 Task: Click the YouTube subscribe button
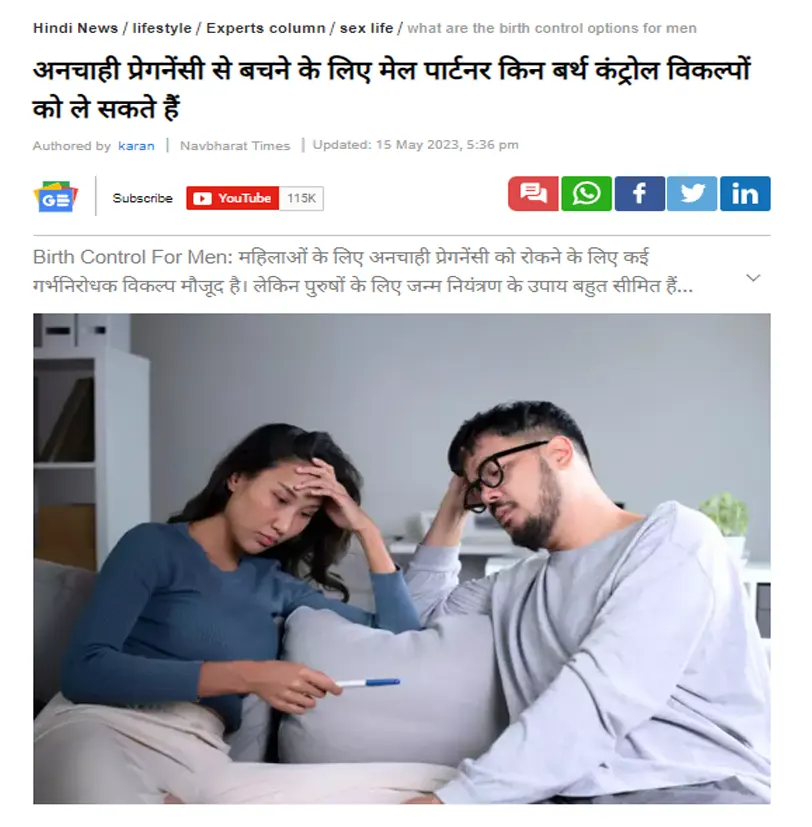(x=233, y=198)
